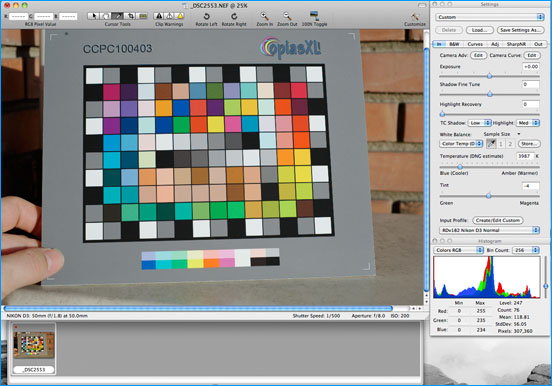Screen dimensions: 552x386
Task: Click the Zoom Out magnifier icon
Action: pyautogui.click(x=287, y=16)
